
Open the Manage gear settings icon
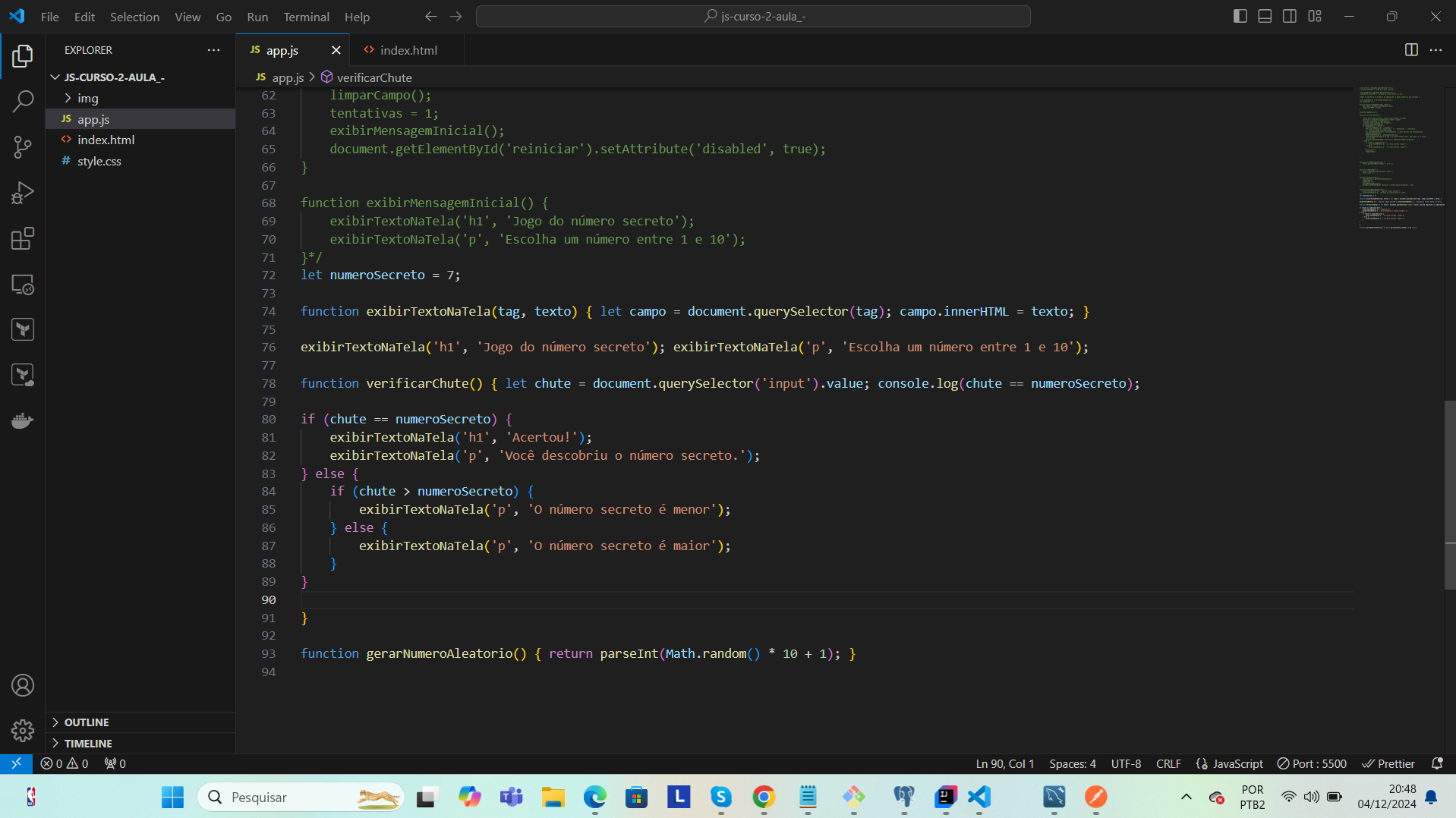tap(23, 731)
